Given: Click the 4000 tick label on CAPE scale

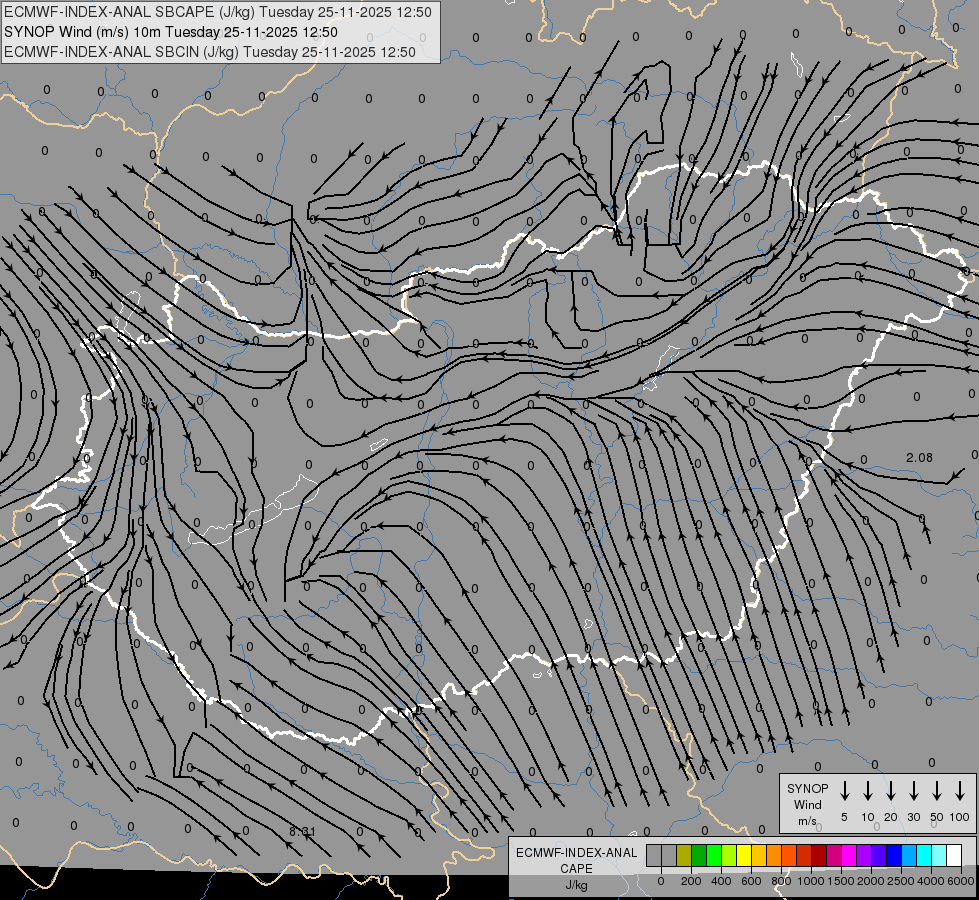Looking at the screenshot, I should 931,881.
